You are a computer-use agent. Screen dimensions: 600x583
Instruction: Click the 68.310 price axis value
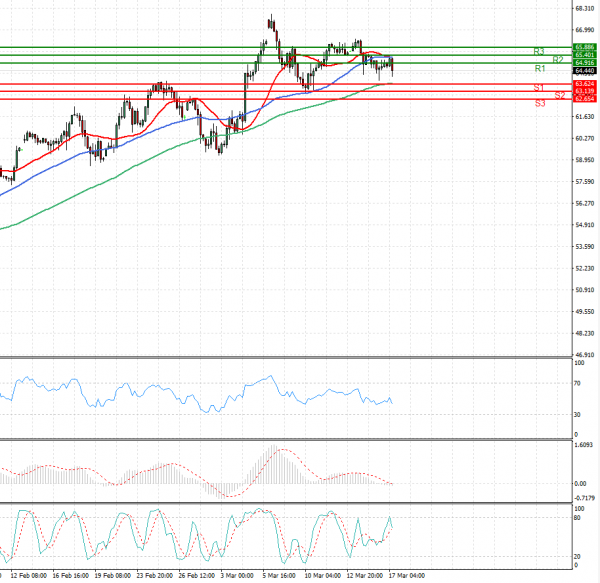(585, 8)
